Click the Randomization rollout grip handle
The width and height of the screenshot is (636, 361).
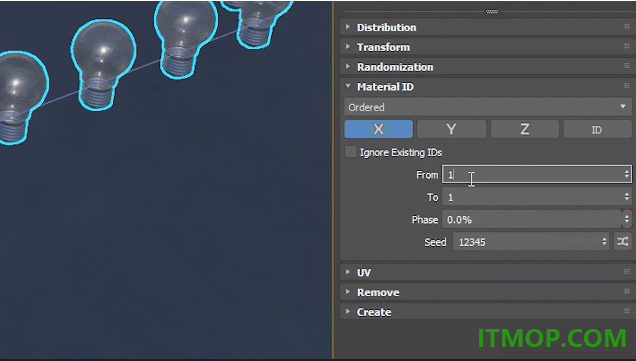(x=627, y=66)
